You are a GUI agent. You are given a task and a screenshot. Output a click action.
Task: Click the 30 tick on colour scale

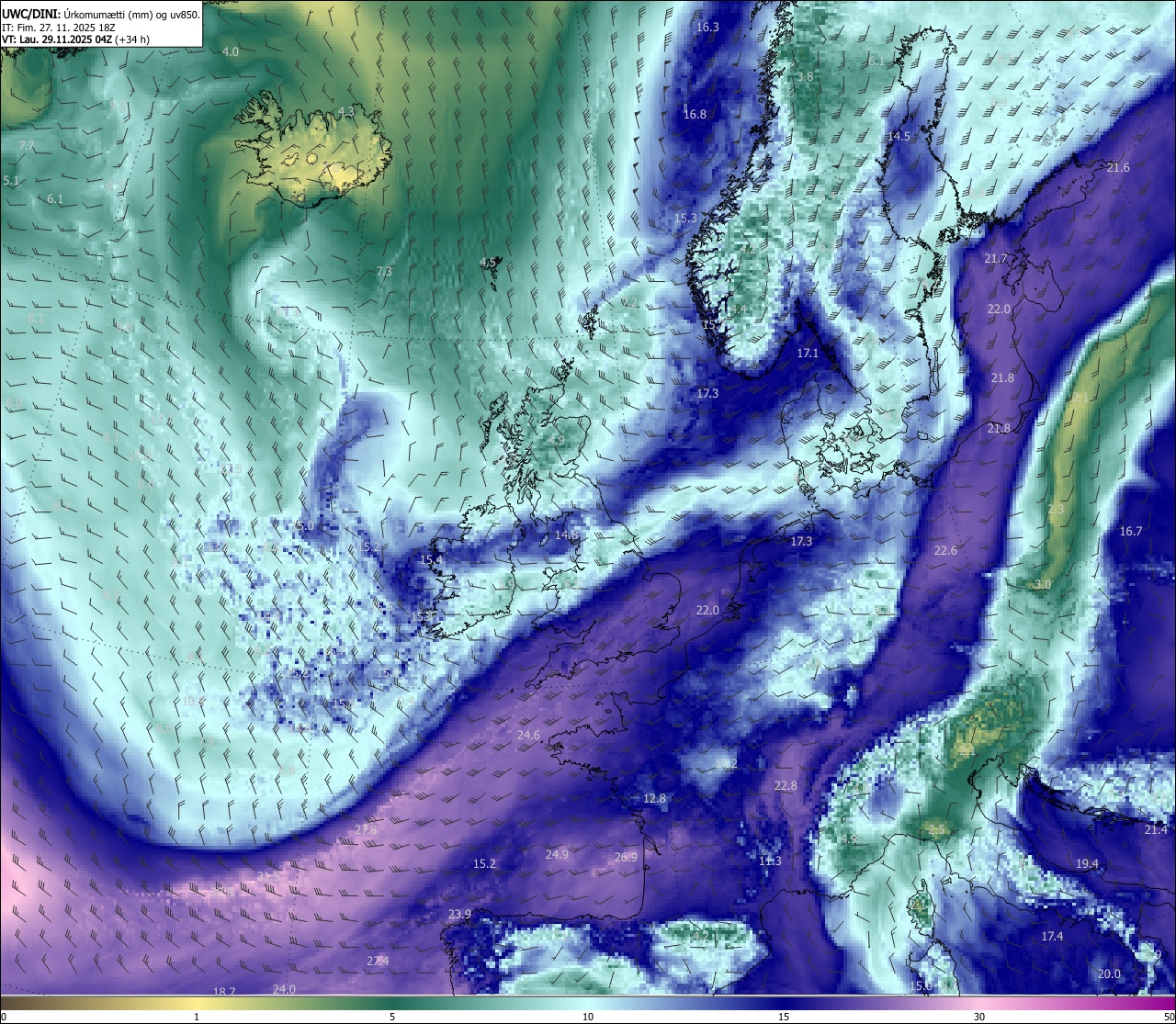click(979, 1017)
